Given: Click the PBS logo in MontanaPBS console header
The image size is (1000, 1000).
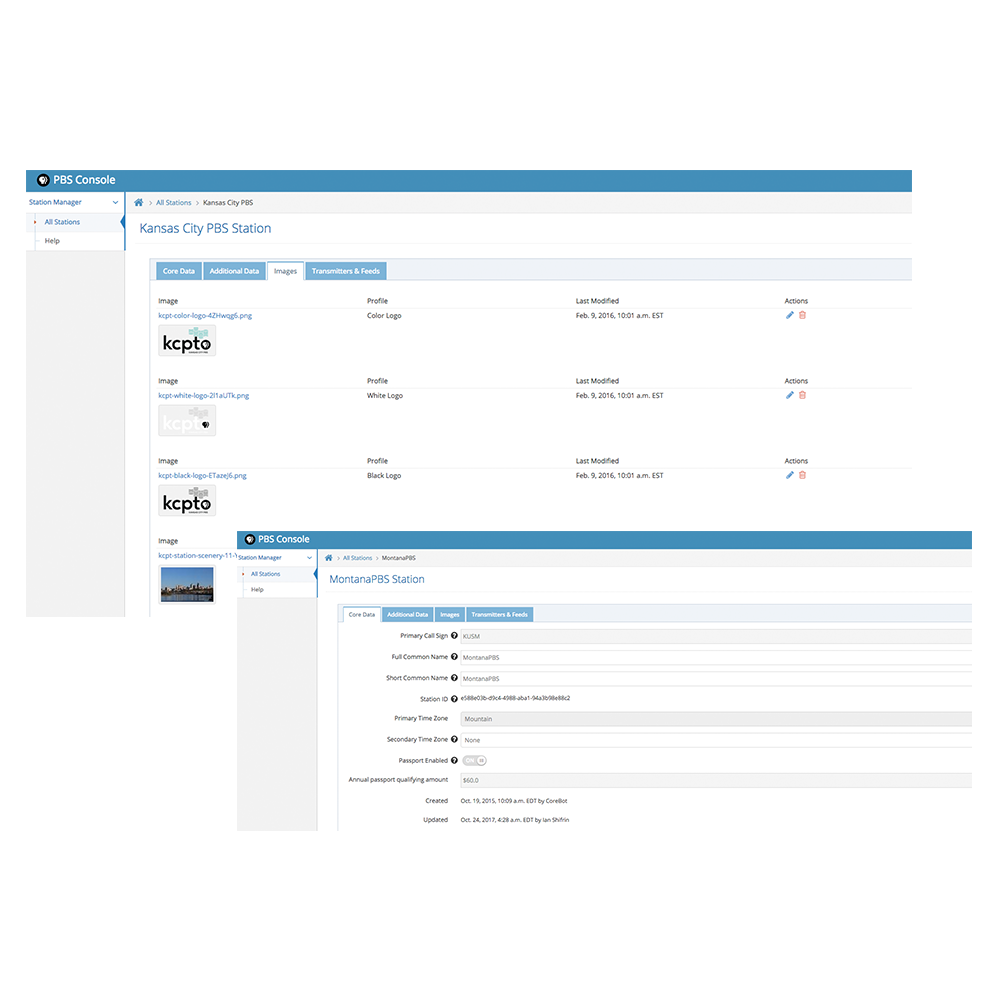Looking at the screenshot, I should click(250, 540).
